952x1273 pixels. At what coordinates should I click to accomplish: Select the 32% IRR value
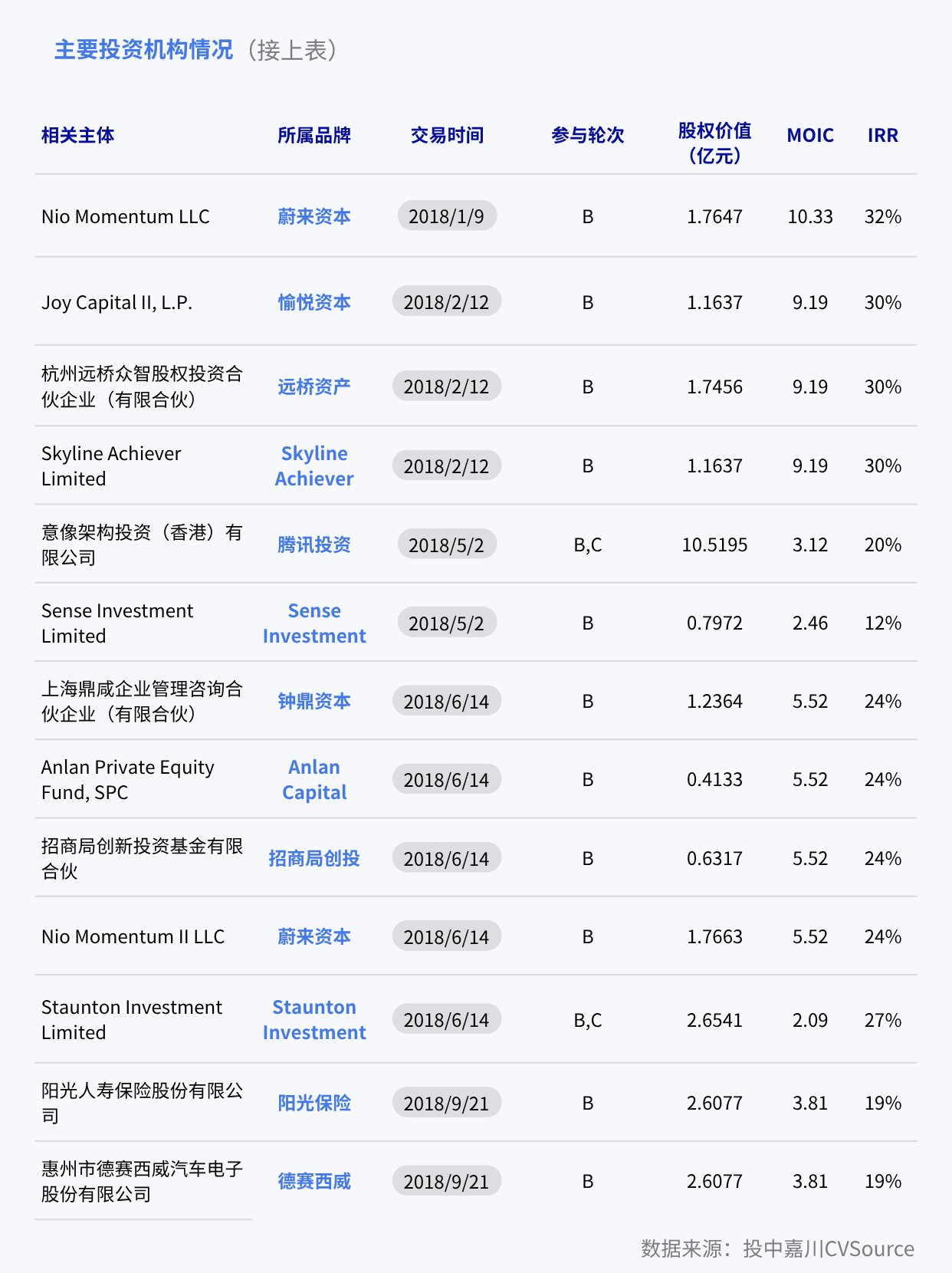[x=883, y=216]
